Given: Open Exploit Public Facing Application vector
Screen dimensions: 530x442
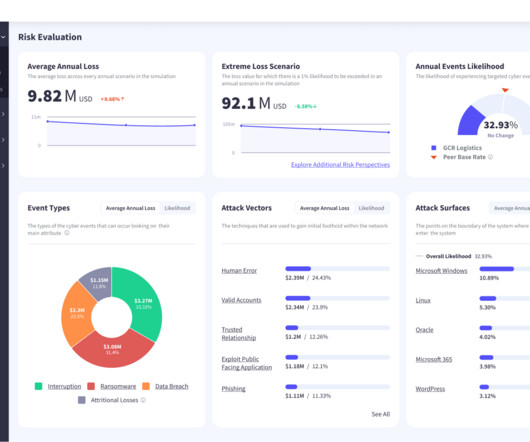Looking at the screenshot, I should (x=247, y=363).
